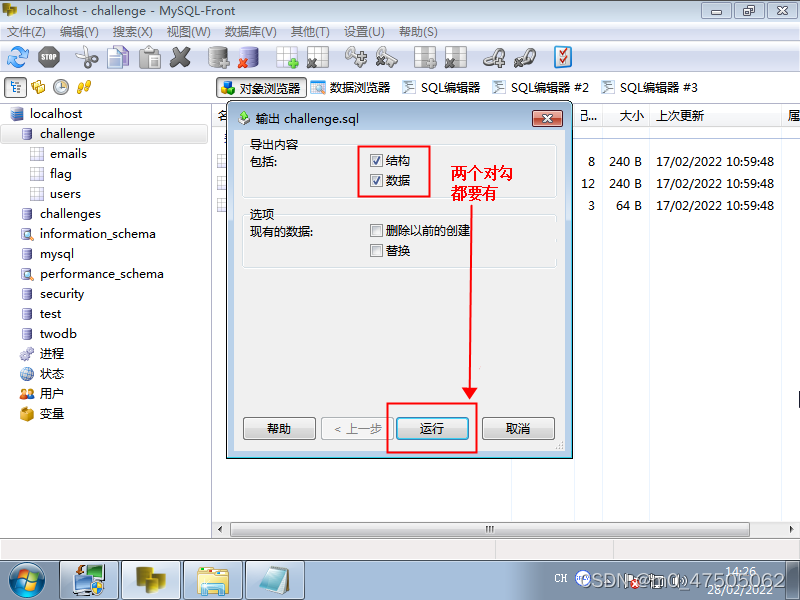Select the emails table
800x600 pixels.
pyautogui.click(x=68, y=154)
